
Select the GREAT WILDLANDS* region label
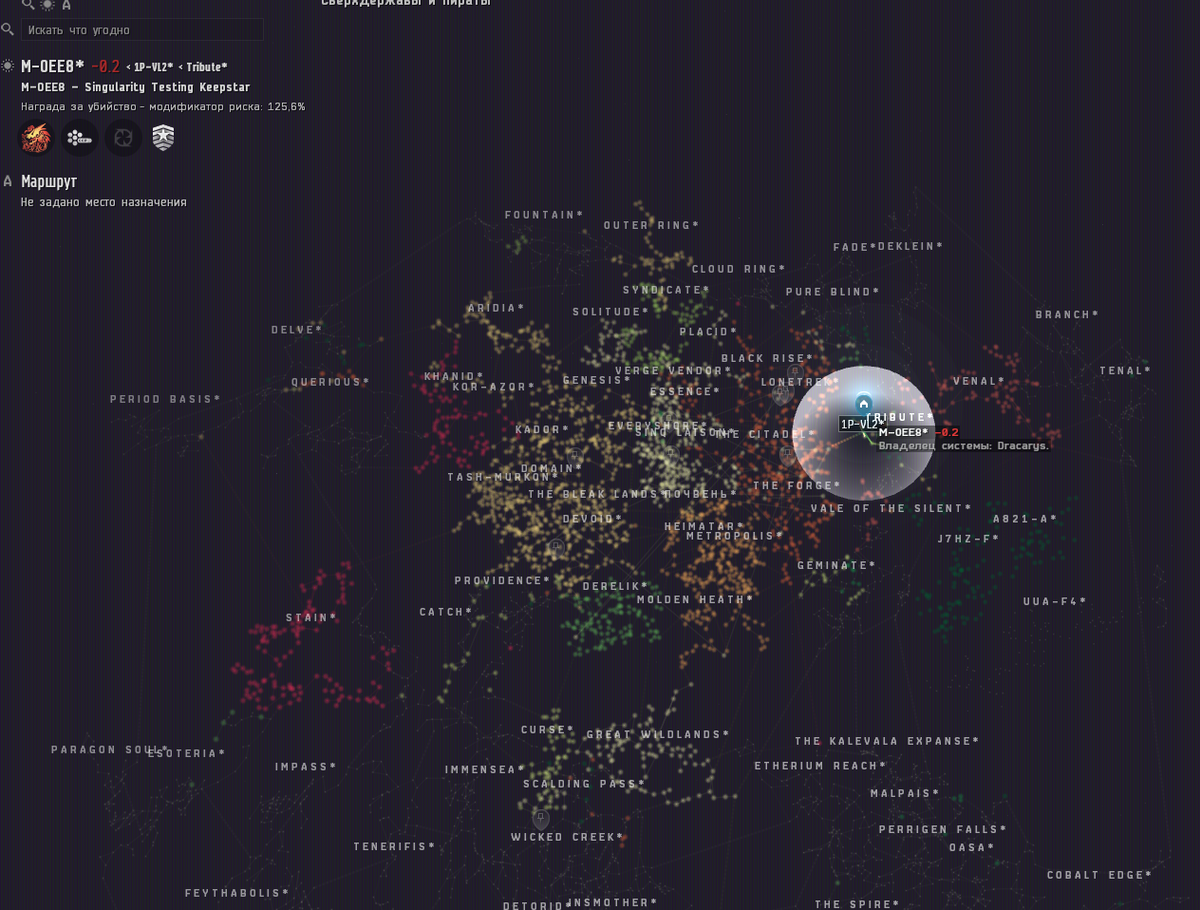click(658, 735)
